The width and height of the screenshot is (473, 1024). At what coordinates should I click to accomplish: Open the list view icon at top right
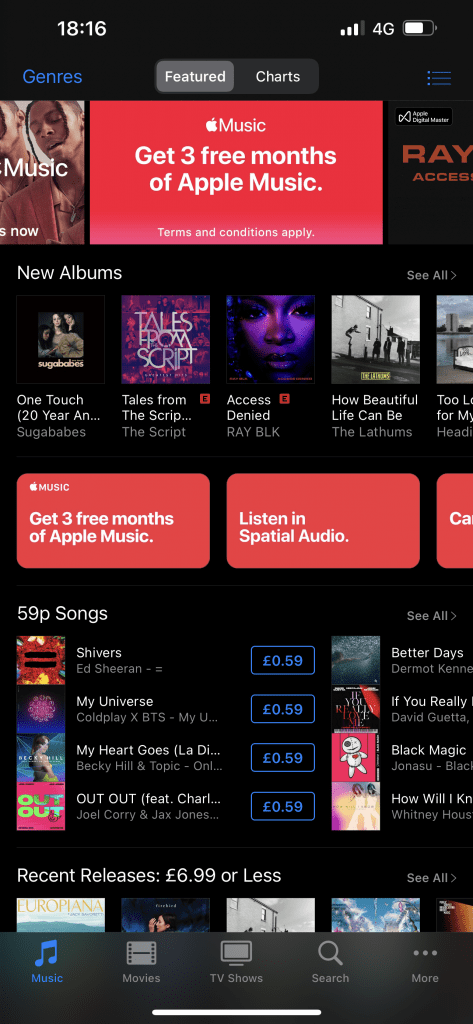(x=439, y=78)
